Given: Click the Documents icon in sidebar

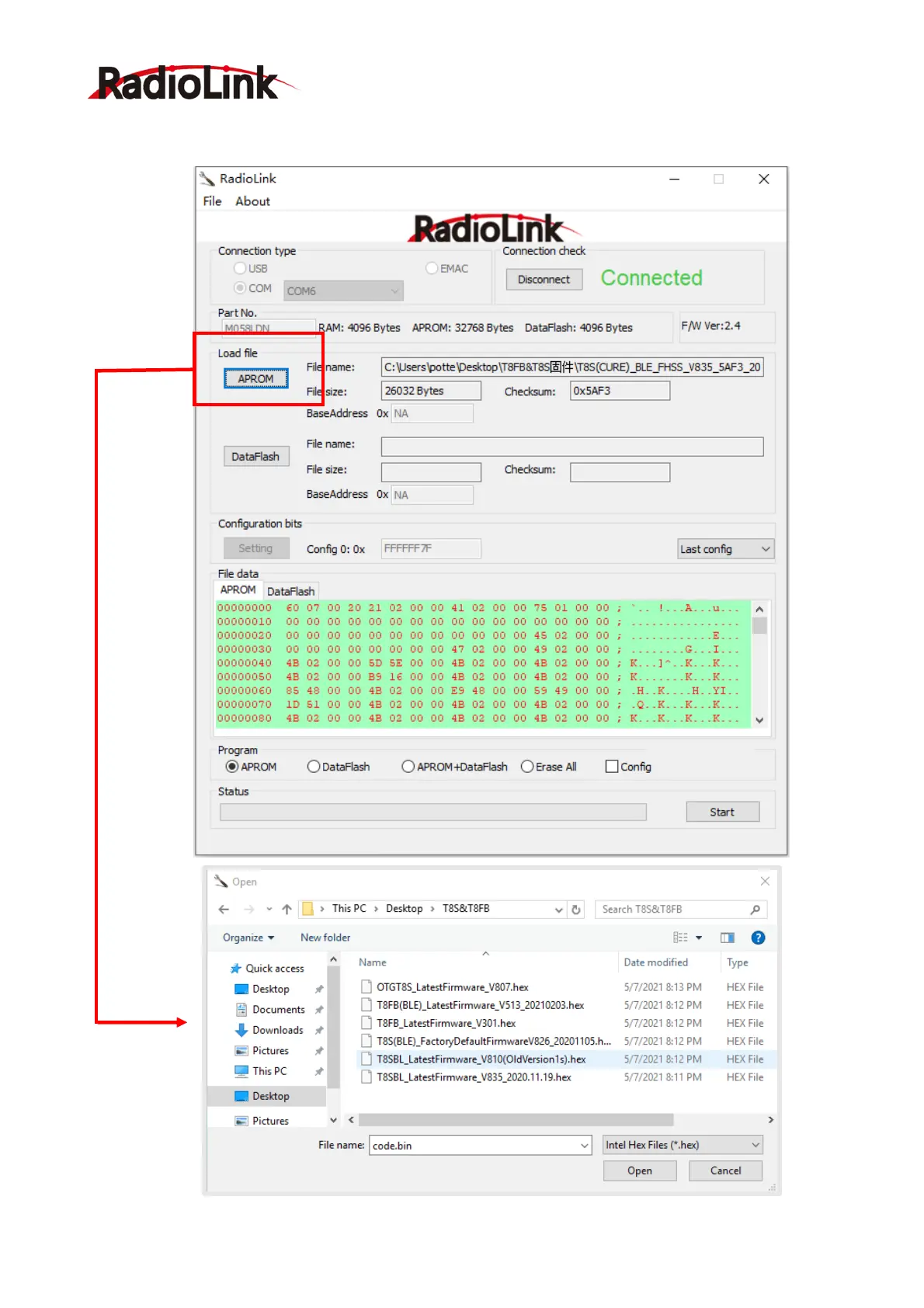Looking at the screenshot, I should (x=241, y=1010).
